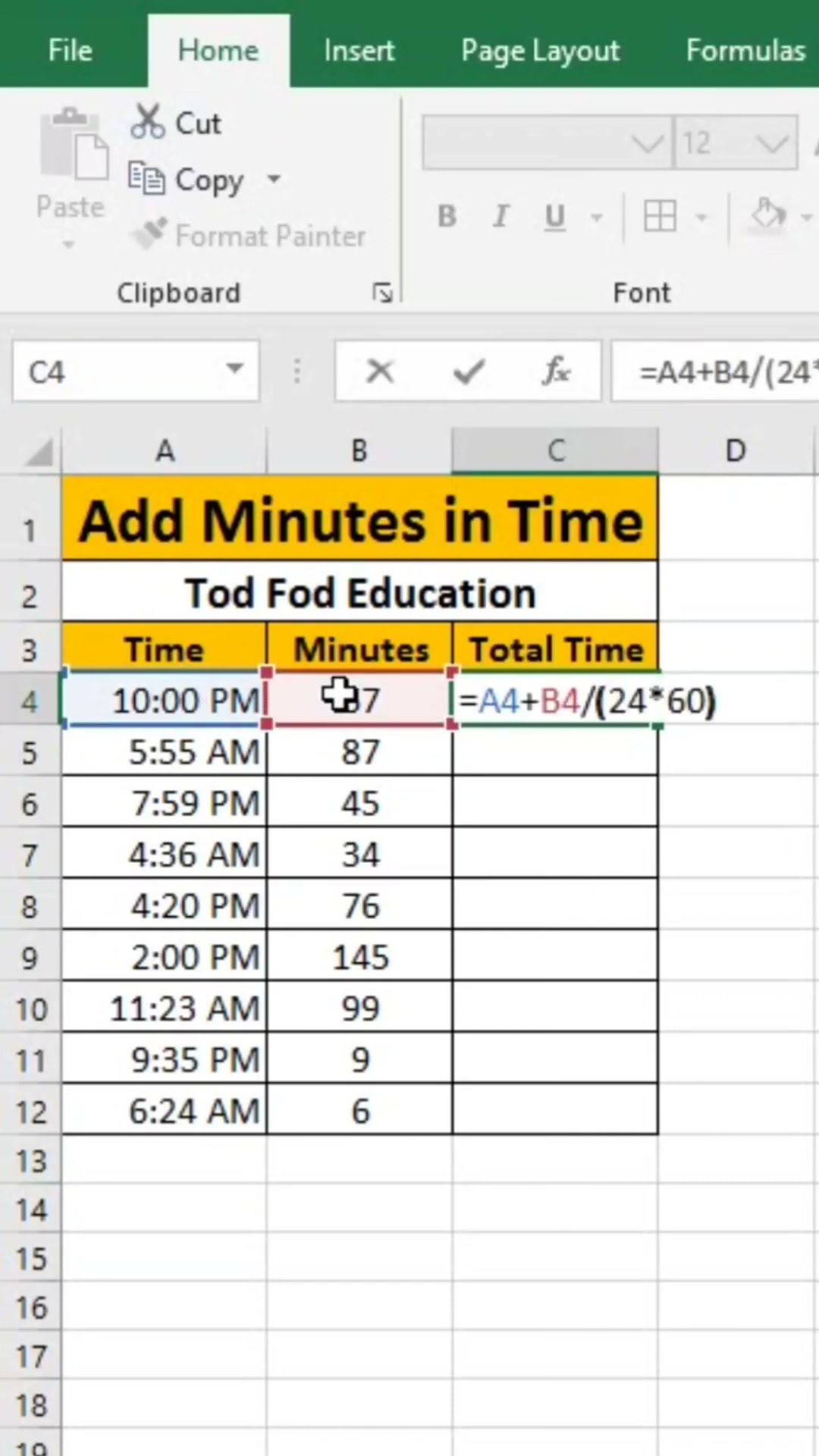
Task: Expand the Name Box dropdown
Action: coord(235,370)
